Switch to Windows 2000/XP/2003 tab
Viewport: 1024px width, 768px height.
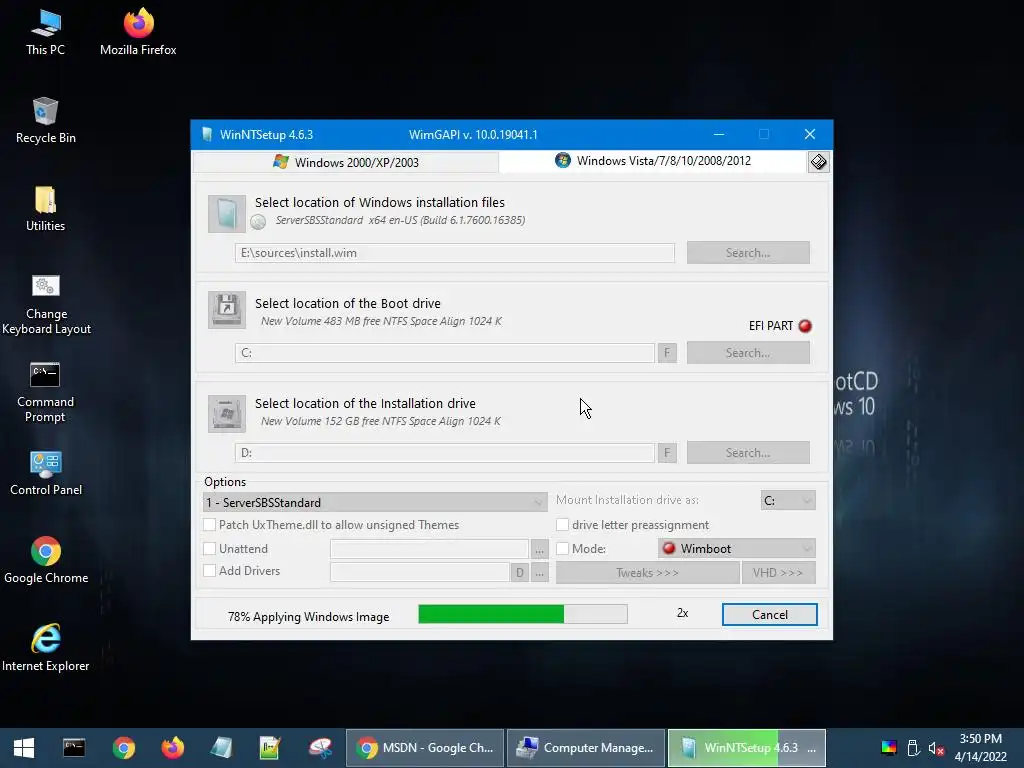tap(346, 162)
